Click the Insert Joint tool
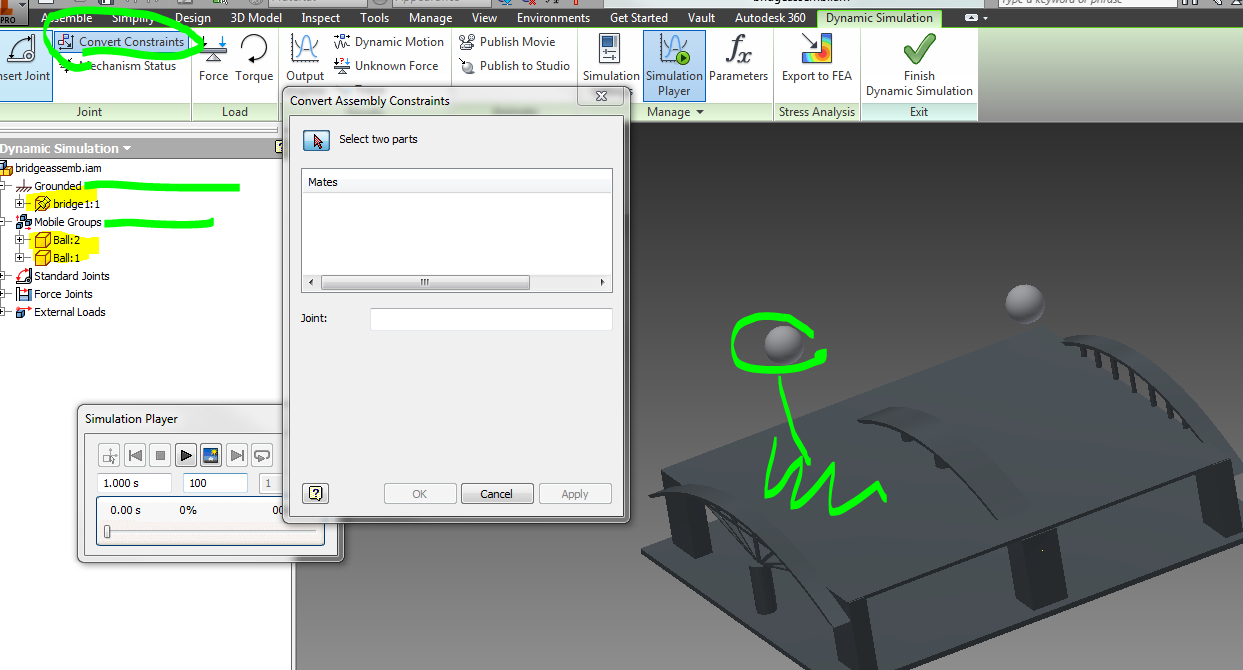 25,64
